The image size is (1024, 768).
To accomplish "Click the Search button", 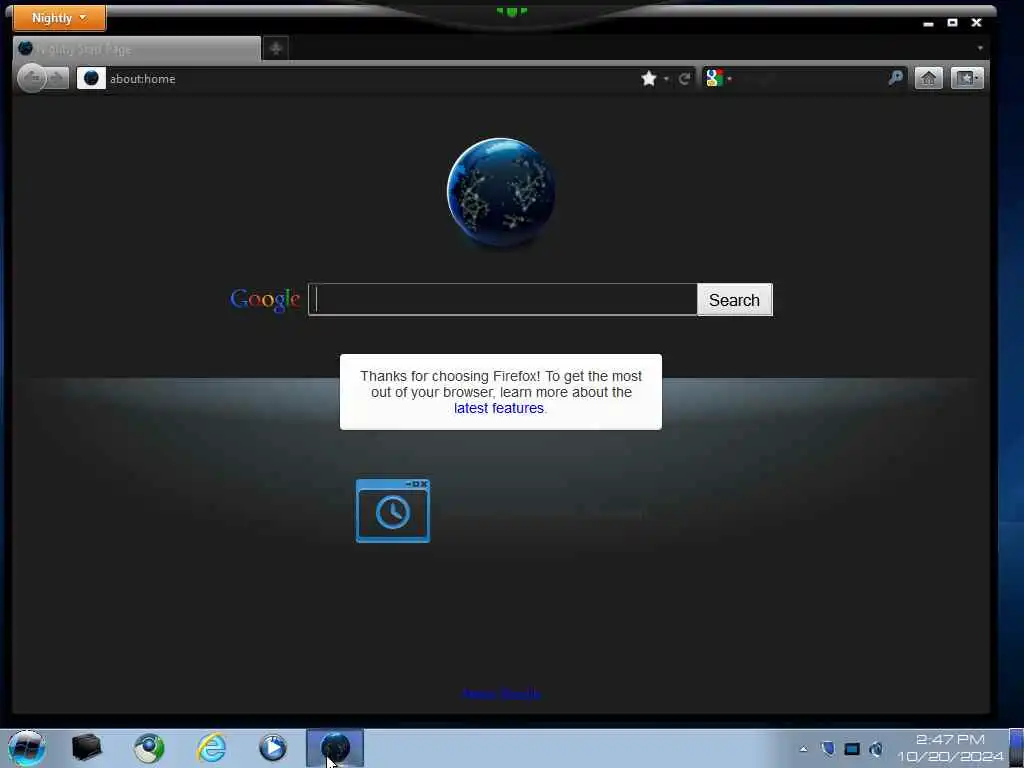I will [735, 300].
